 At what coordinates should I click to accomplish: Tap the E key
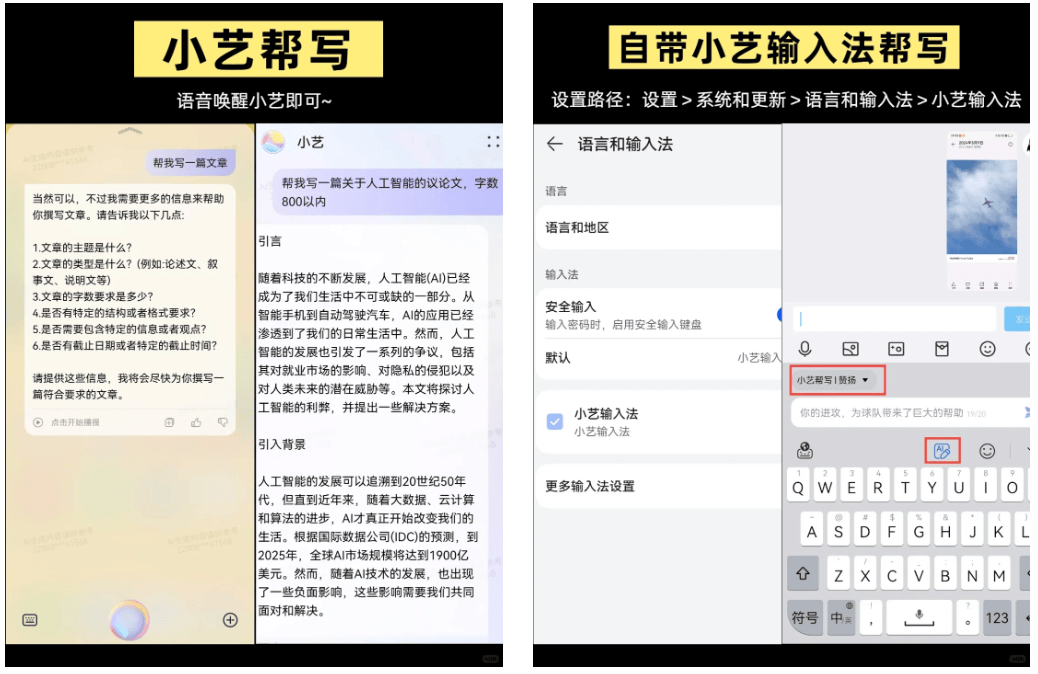pyautogui.click(x=851, y=487)
